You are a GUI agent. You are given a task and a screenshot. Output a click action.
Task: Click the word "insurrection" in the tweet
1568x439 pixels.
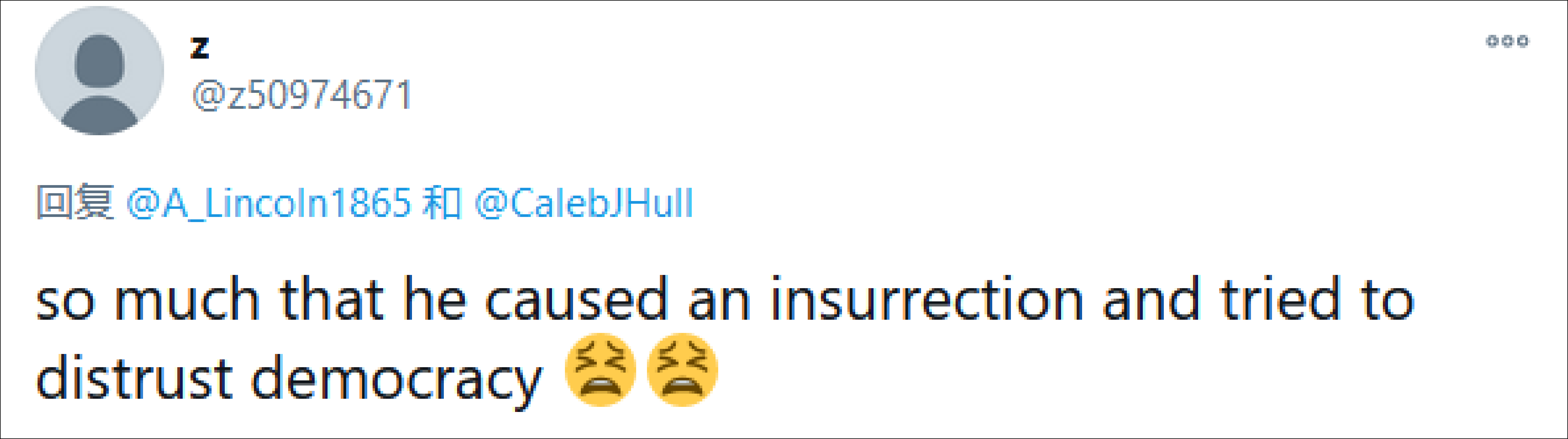(926, 300)
